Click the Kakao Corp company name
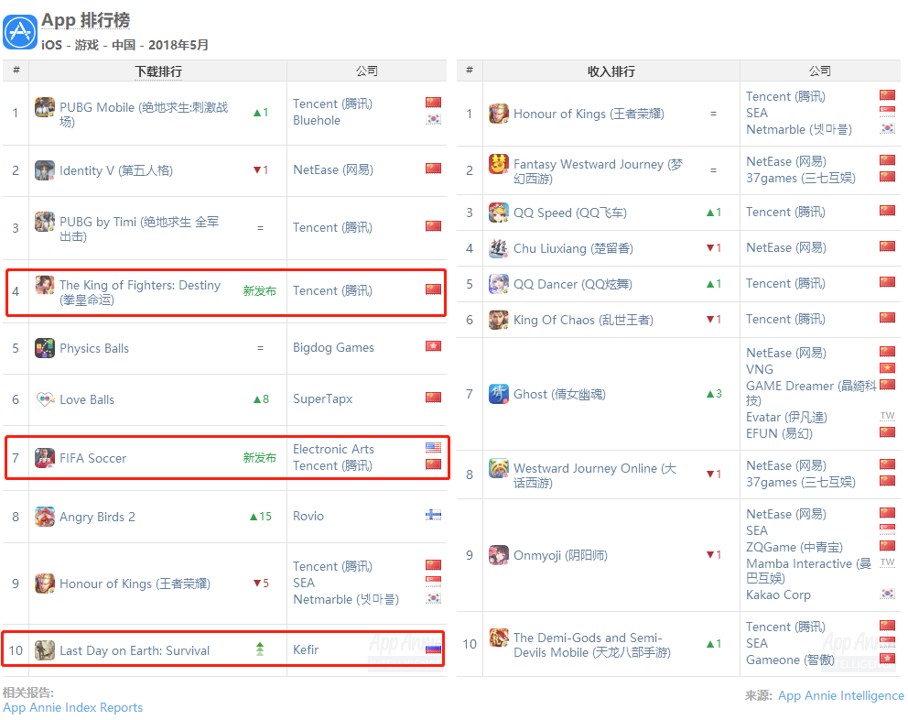The image size is (908, 720). point(778,595)
